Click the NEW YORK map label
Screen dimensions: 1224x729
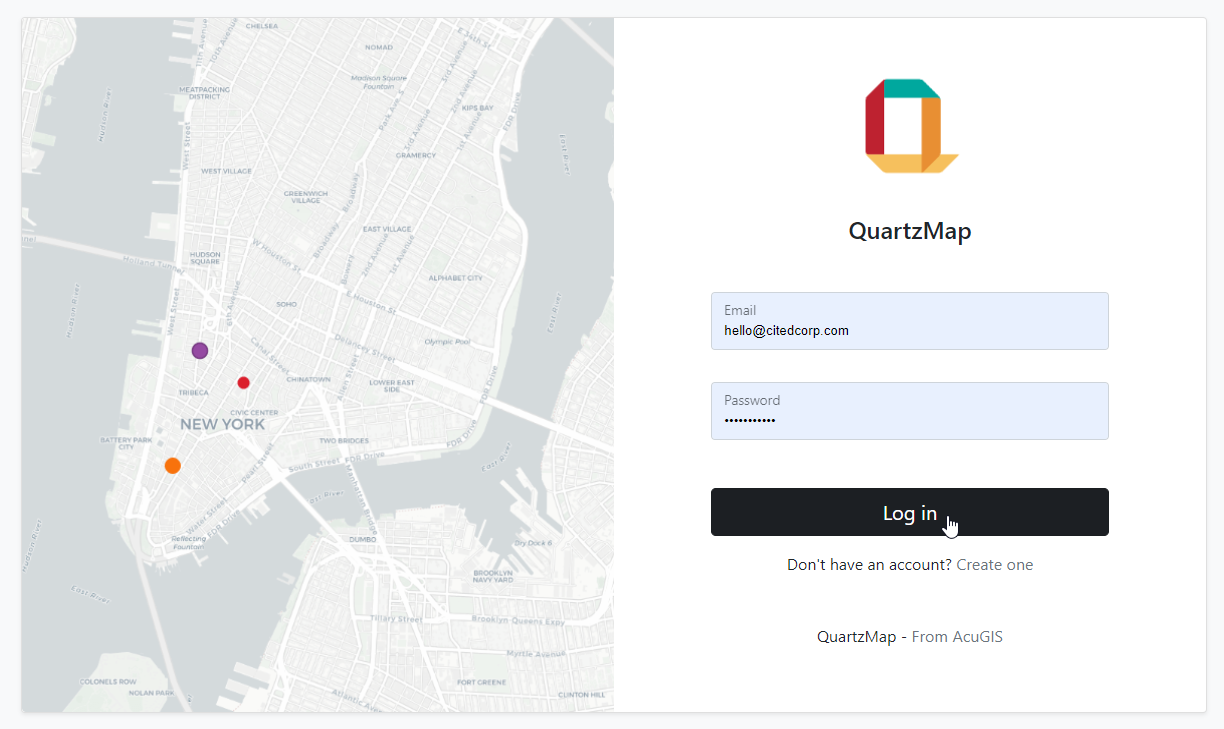click(222, 424)
